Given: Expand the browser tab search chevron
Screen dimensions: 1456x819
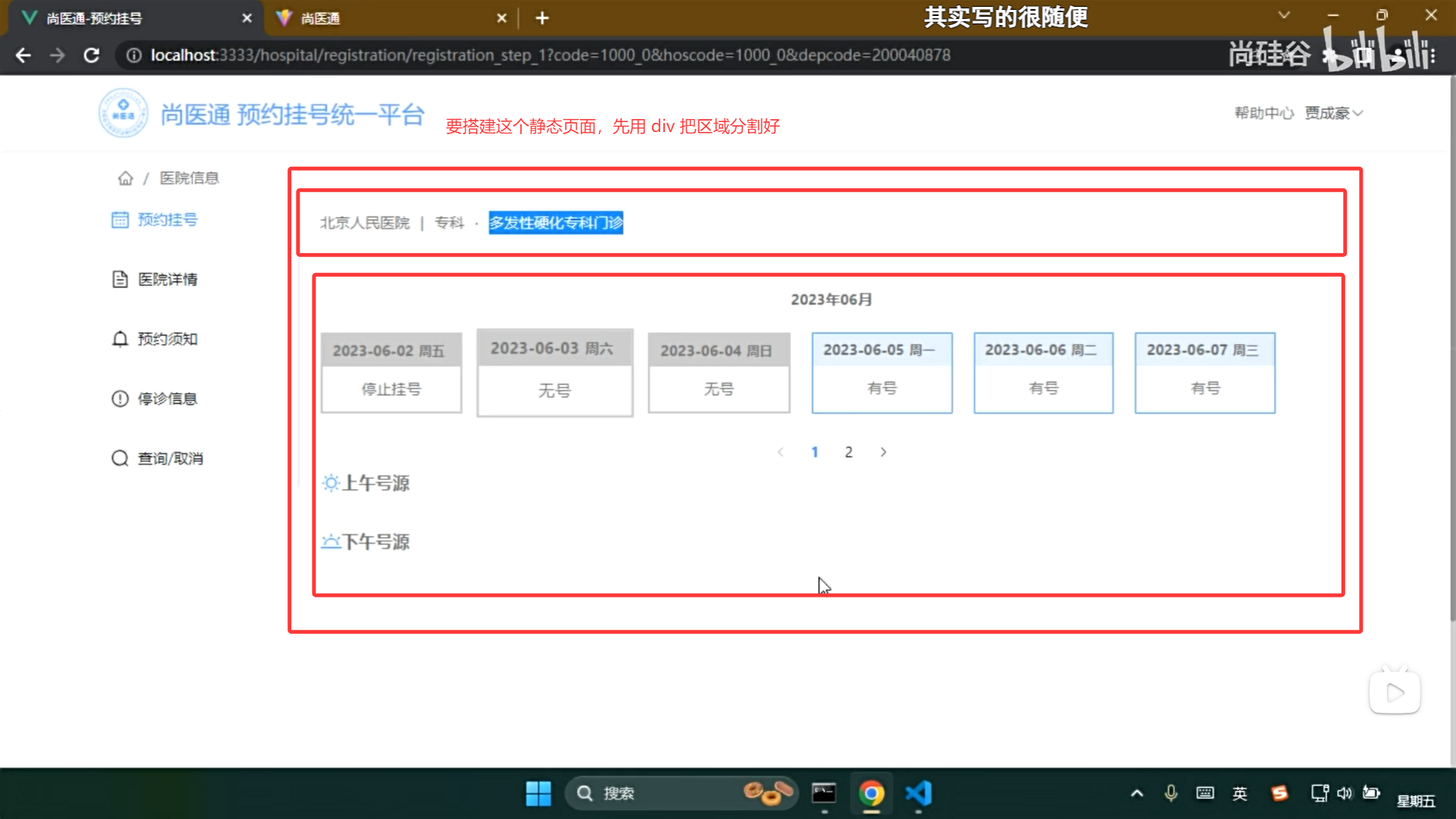Looking at the screenshot, I should [1283, 15].
